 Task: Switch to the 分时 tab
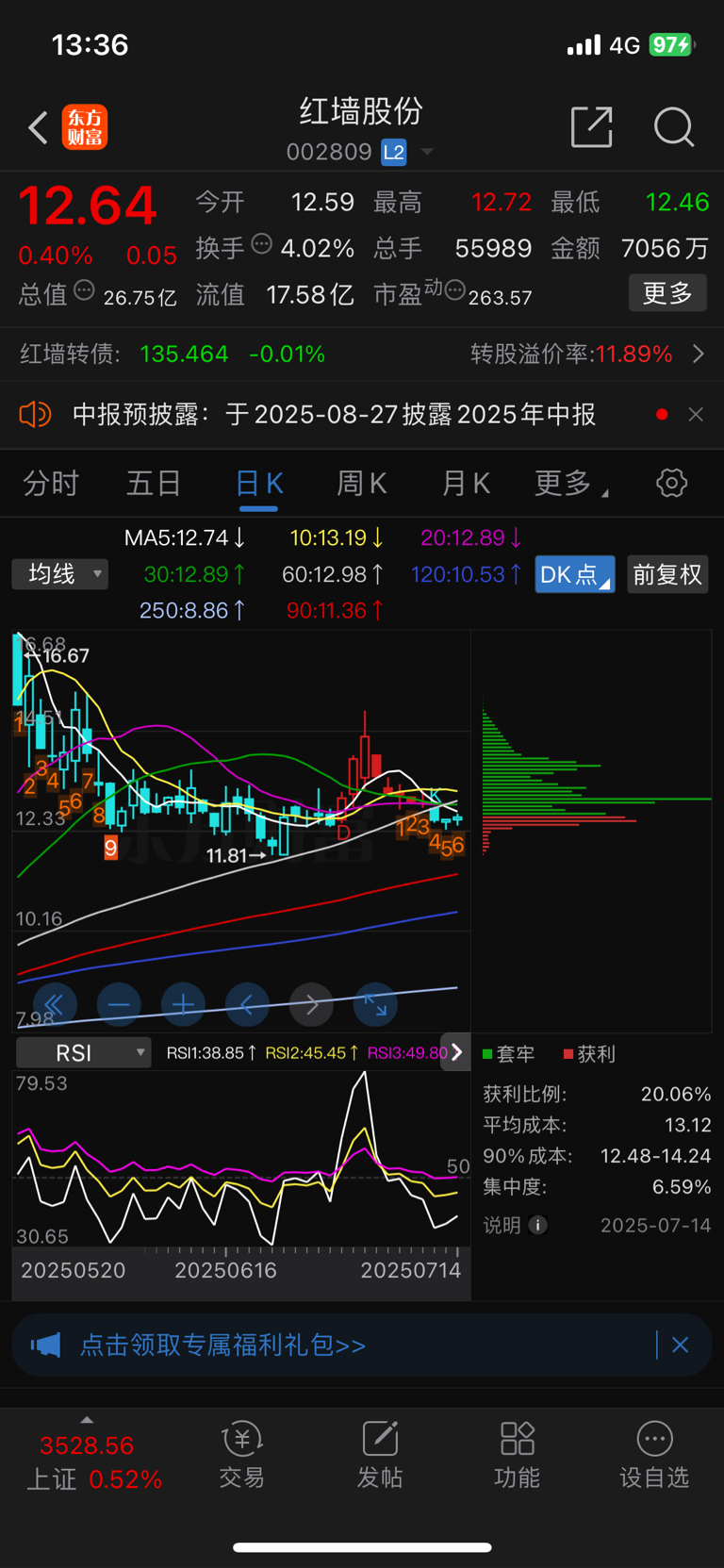[51, 484]
